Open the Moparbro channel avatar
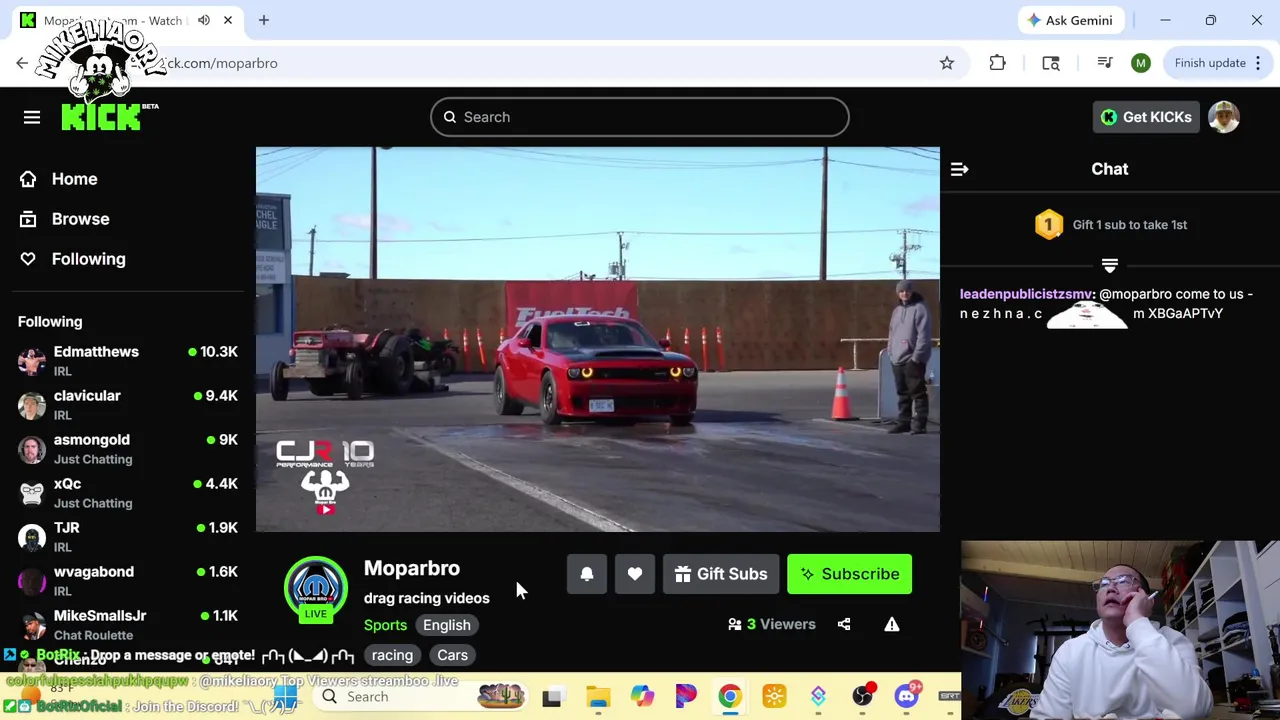The height and width of the screenshot is (720, 1280). click(316, 587)
